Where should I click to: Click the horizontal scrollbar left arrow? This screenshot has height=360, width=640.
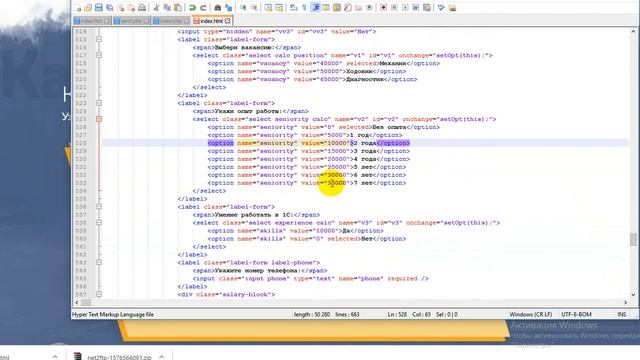76,302
